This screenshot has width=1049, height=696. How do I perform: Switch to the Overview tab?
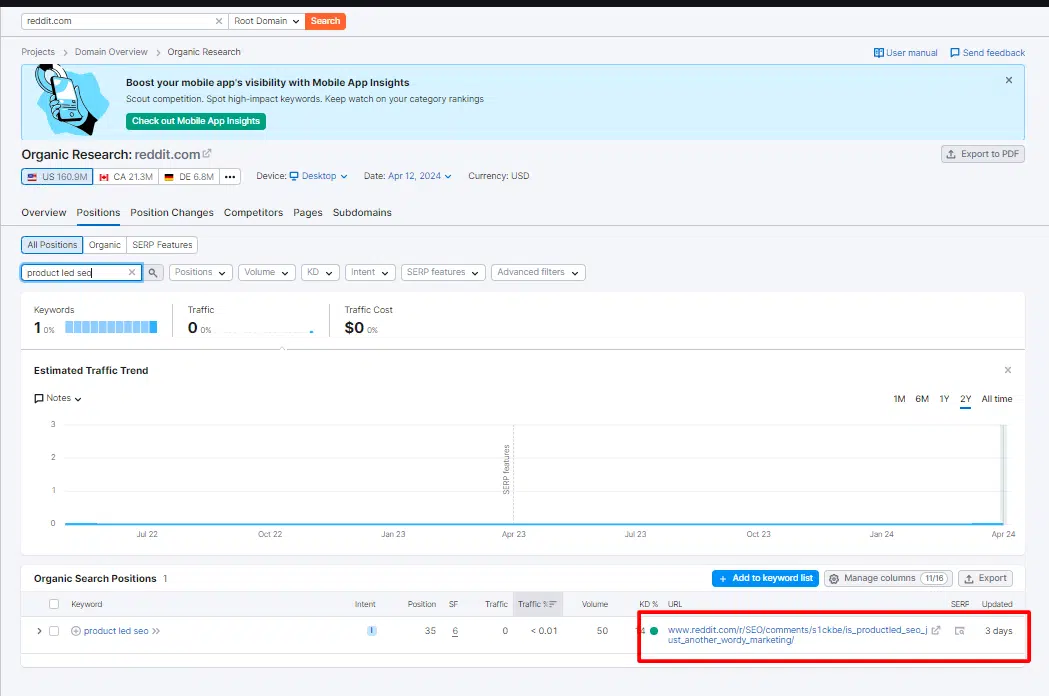click(43, 213)
